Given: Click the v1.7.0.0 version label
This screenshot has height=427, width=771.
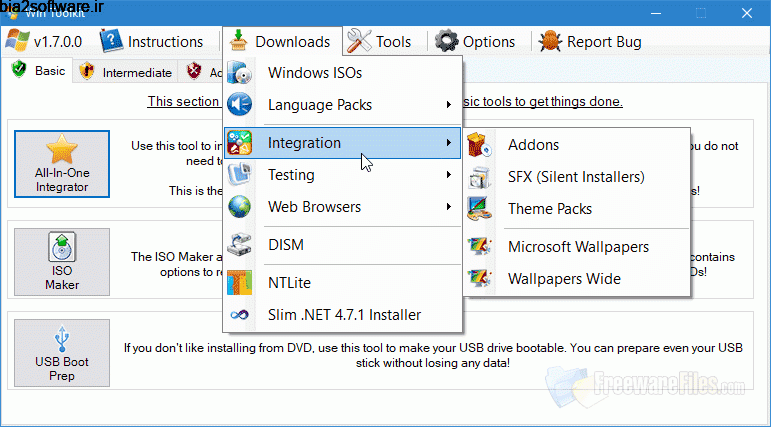Looking at the screenshot, I should [58, 42].
